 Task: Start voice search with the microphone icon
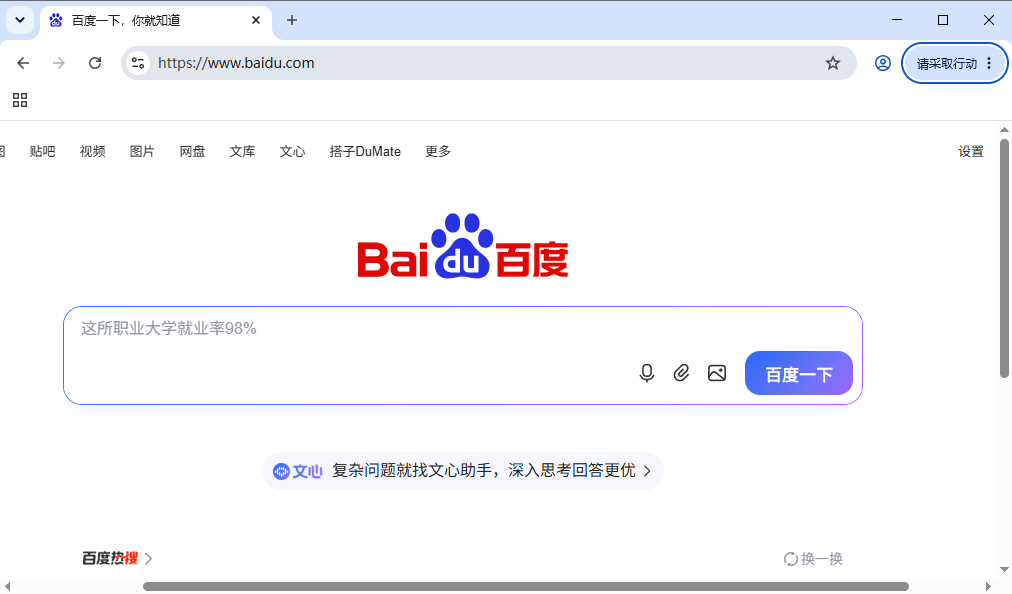click(x=647, y=373)
